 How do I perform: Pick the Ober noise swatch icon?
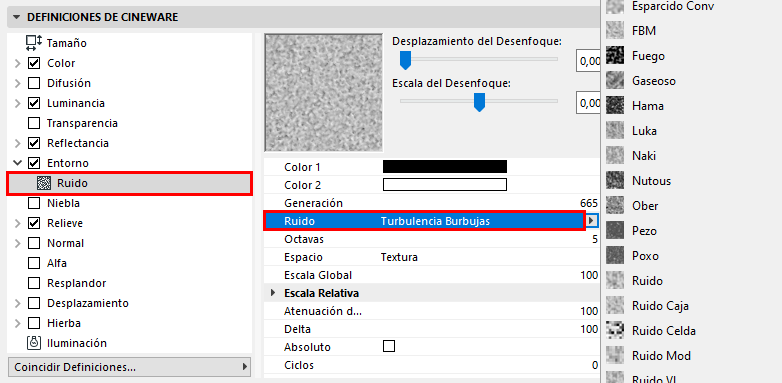pyautogui.click(x=615, y=205)
